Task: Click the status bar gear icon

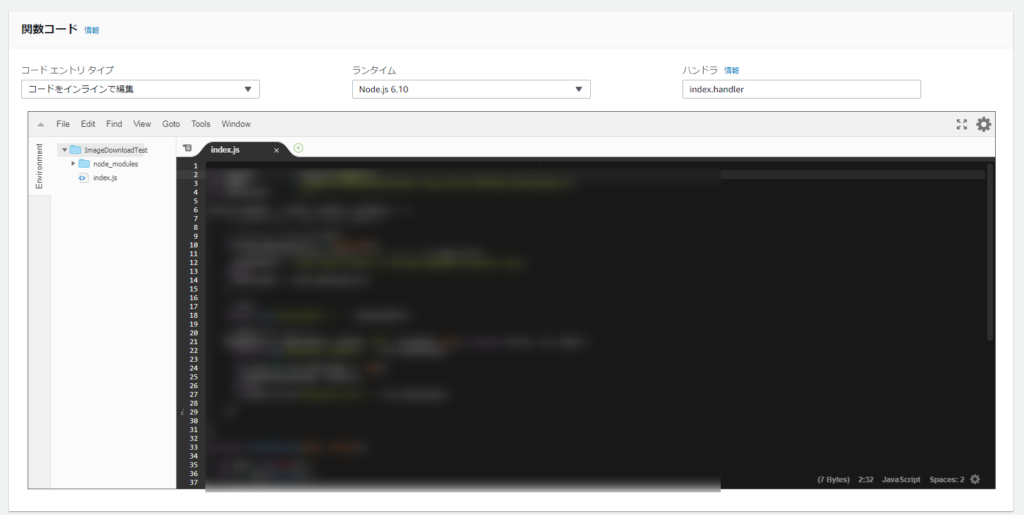Action: (x=975, y=479)
